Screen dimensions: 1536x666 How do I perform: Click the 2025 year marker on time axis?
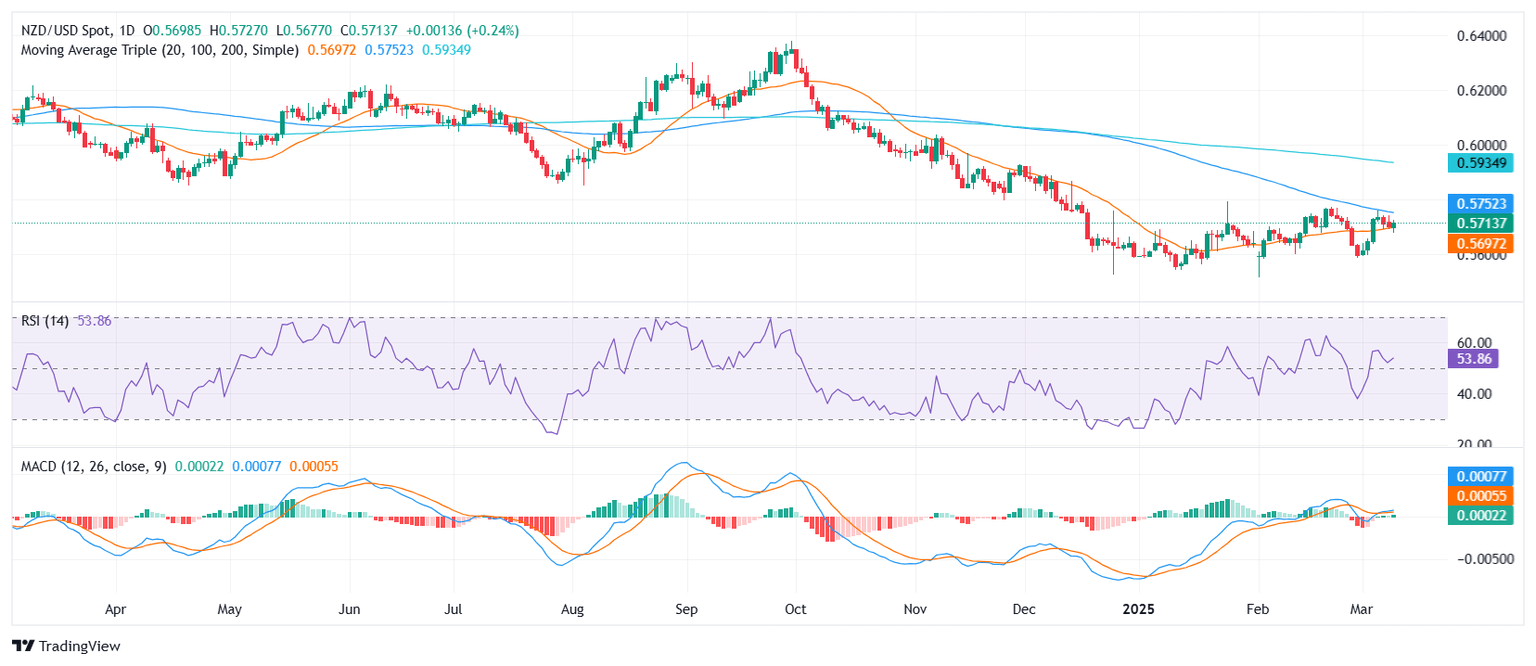point(1138,607)
